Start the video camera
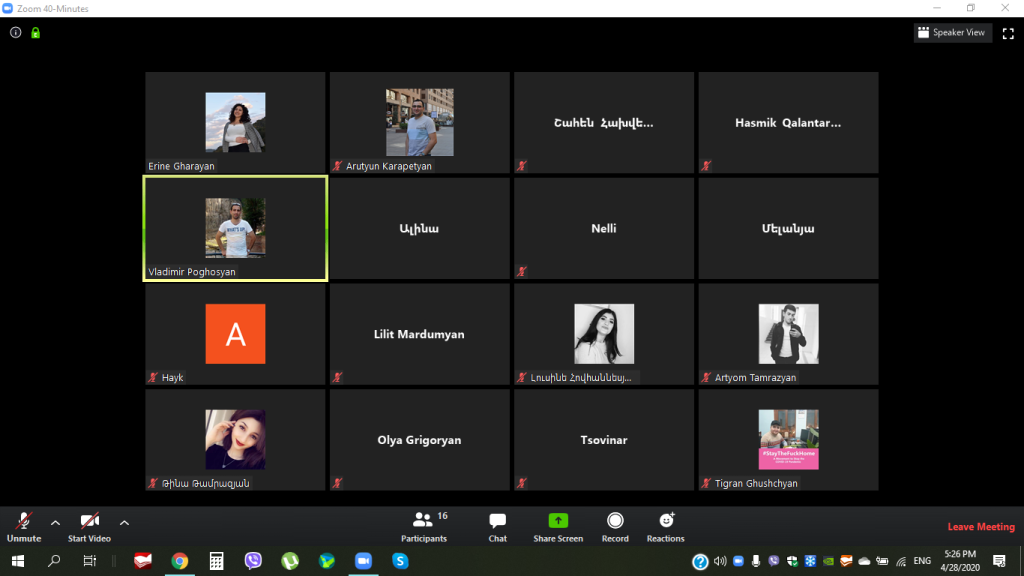The image size is (1024, 576). (x=89, y=527)
